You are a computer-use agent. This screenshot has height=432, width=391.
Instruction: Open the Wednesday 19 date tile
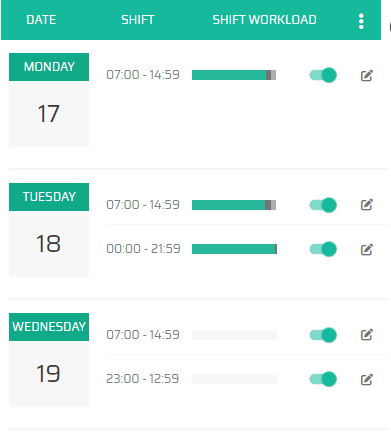tap(49, 360)
